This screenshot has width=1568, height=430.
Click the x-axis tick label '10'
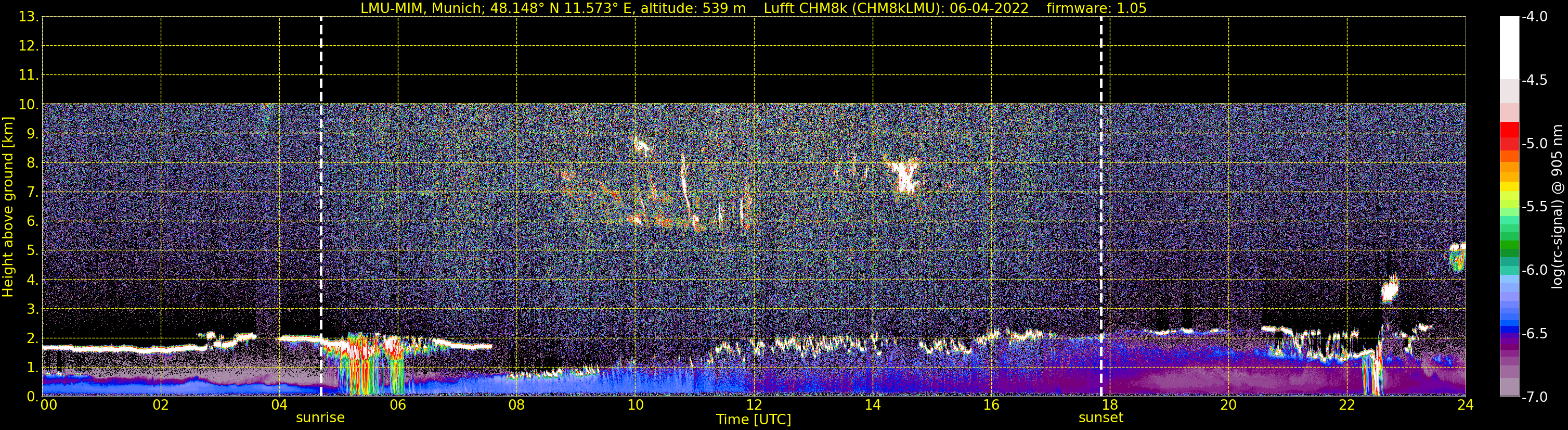point(636,405)
